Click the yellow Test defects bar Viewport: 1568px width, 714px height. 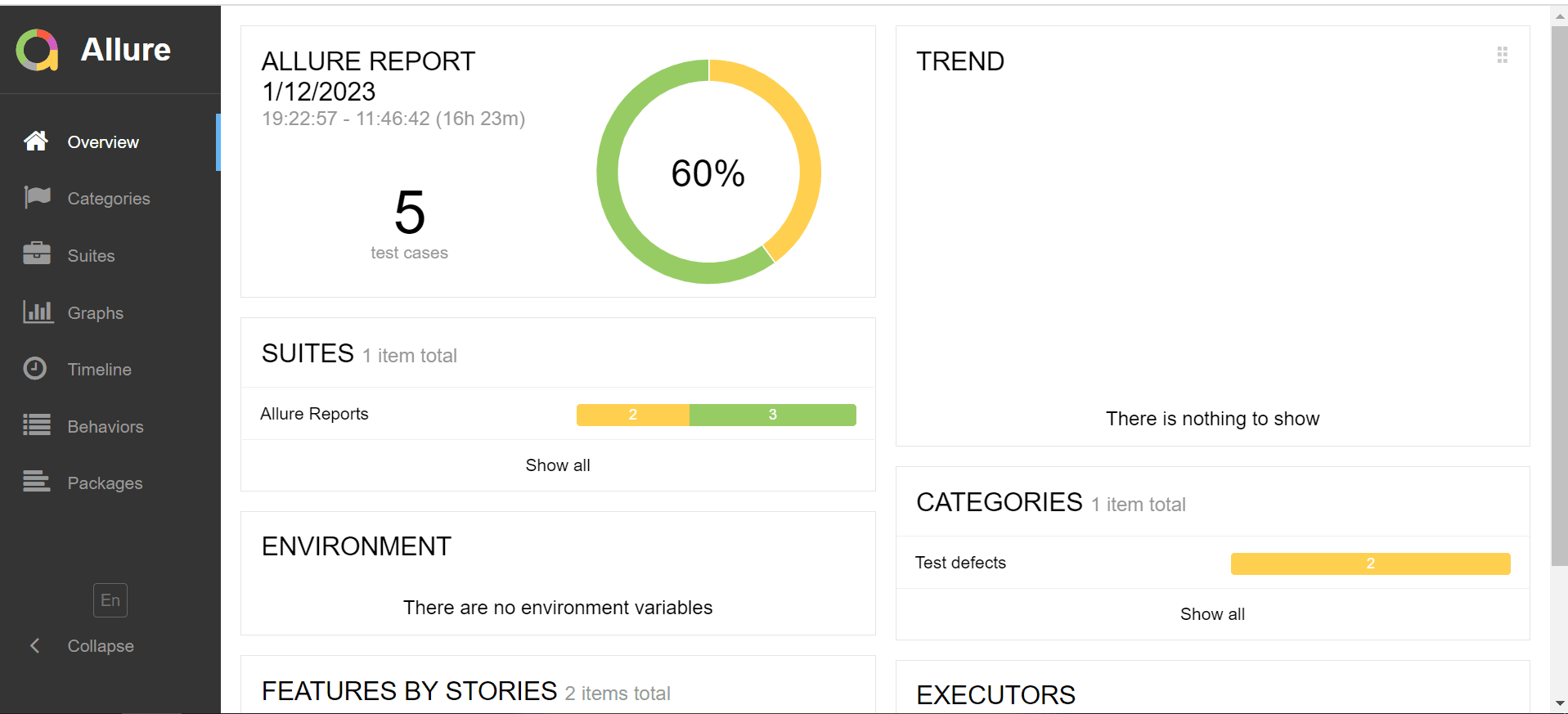point(1370,564)
